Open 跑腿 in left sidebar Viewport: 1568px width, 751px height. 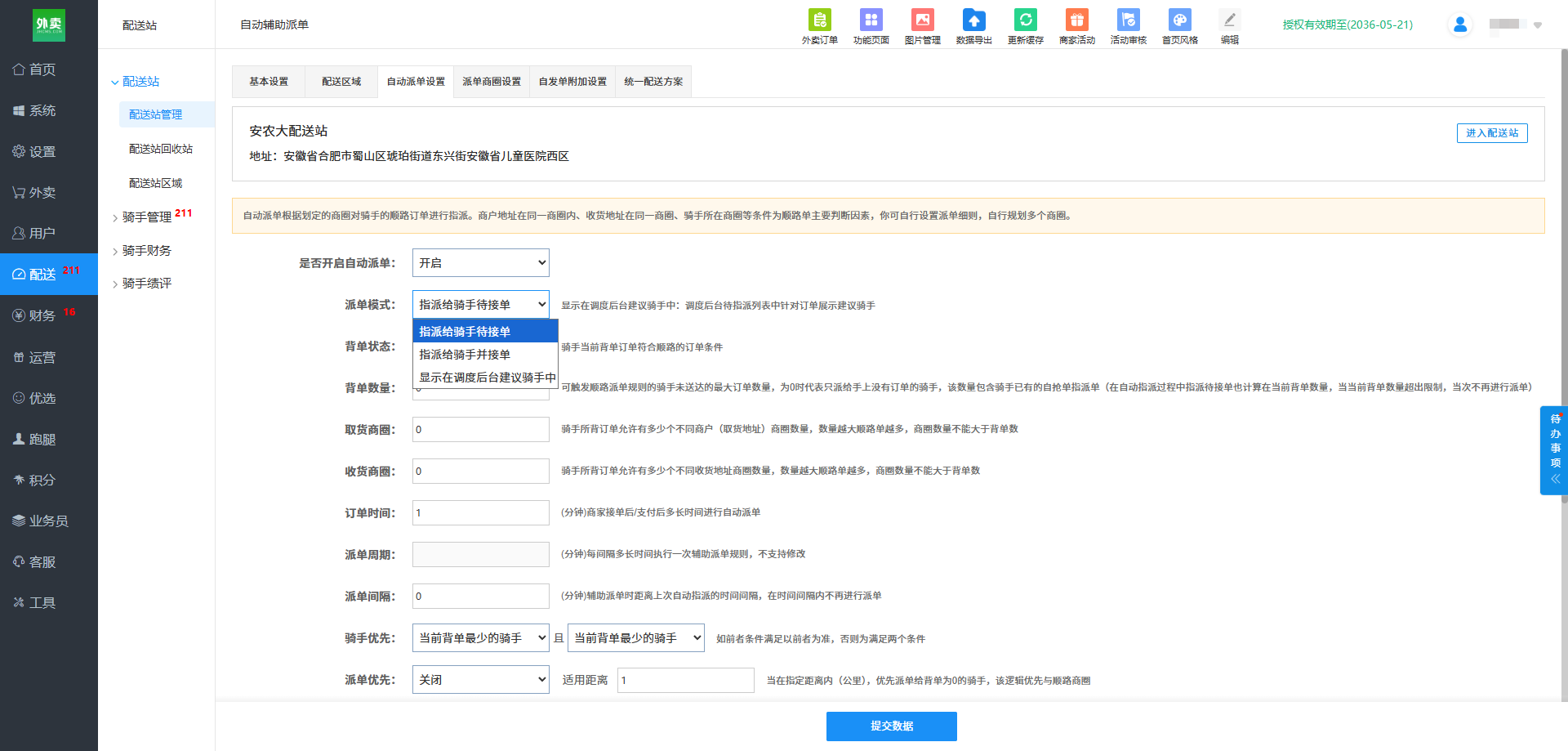click(x=49, y=439)
